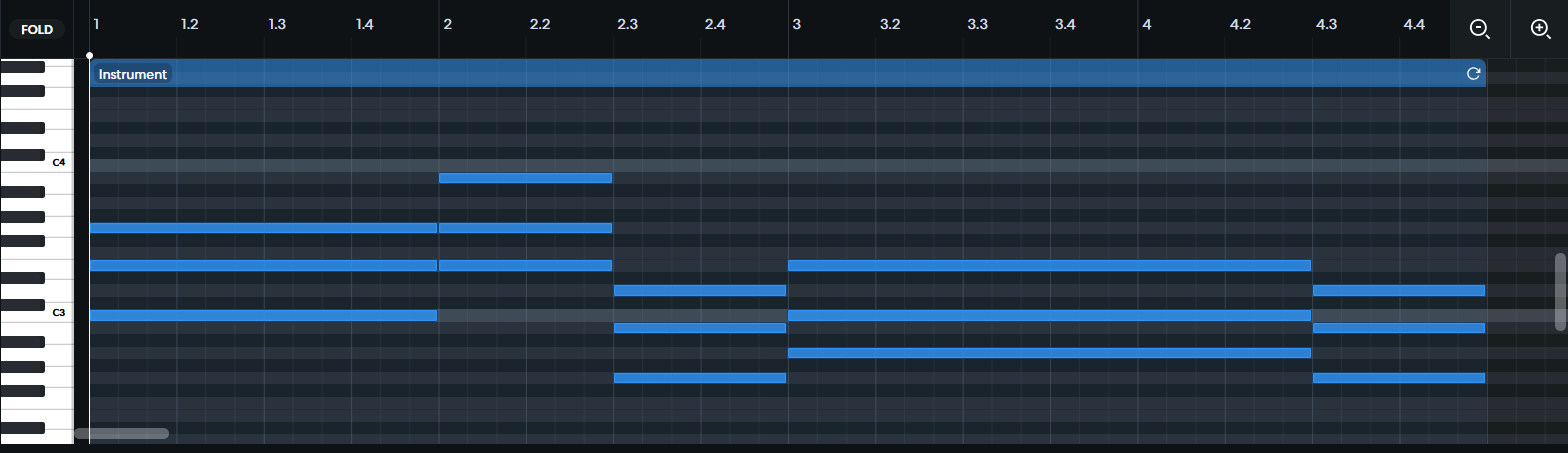1568x453 pixels.
Task: Select the E3 note starting at bar 3
Action: click(1049, 265)
